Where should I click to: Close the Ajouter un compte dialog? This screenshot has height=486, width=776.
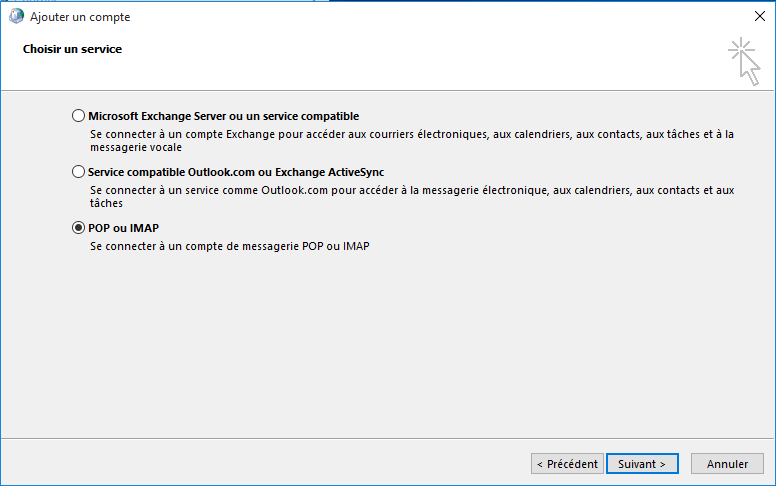tap(757, 17)
